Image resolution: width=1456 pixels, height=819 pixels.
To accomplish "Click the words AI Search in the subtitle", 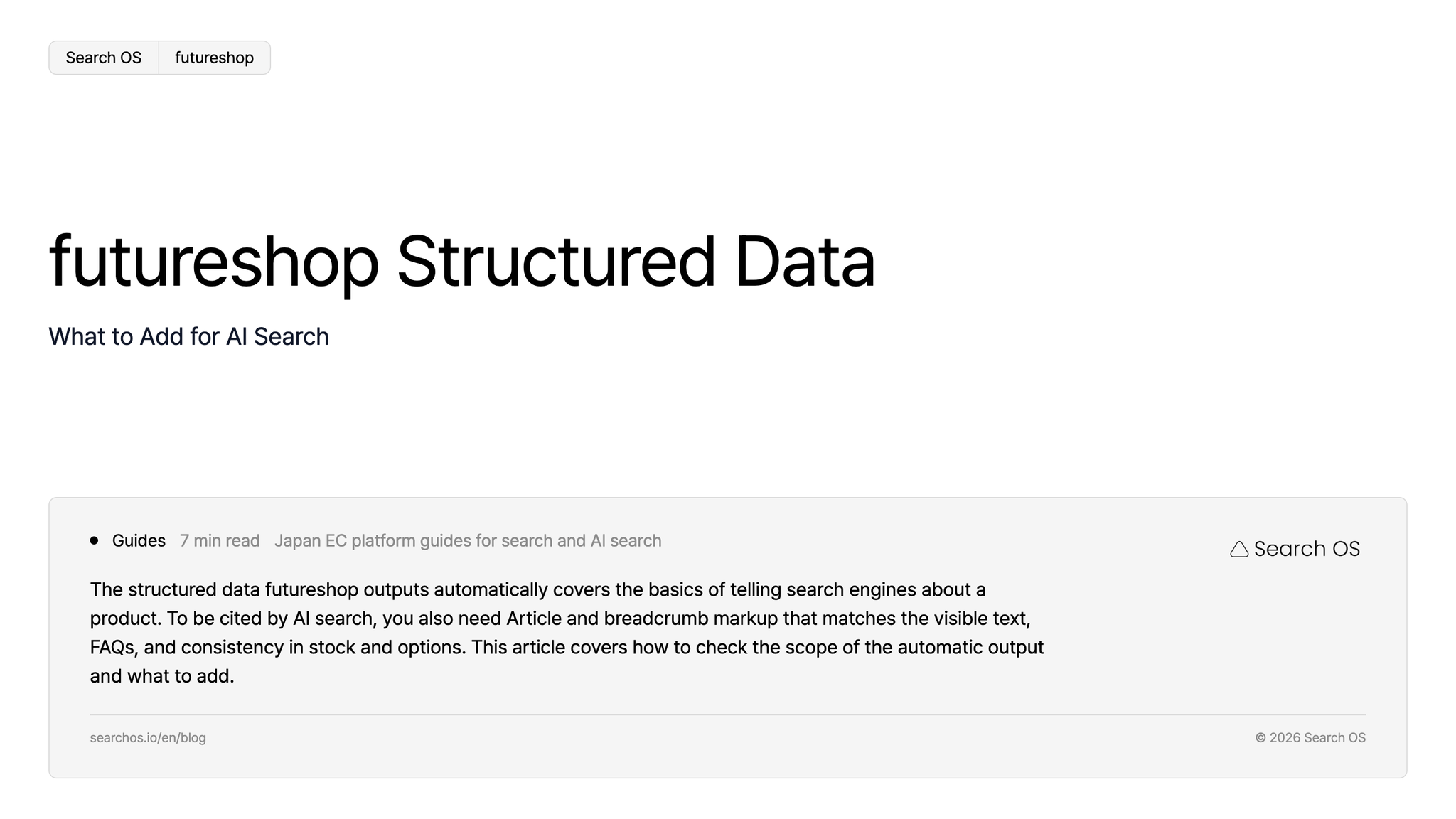I will pyautogui.click(x=277, y=336).
